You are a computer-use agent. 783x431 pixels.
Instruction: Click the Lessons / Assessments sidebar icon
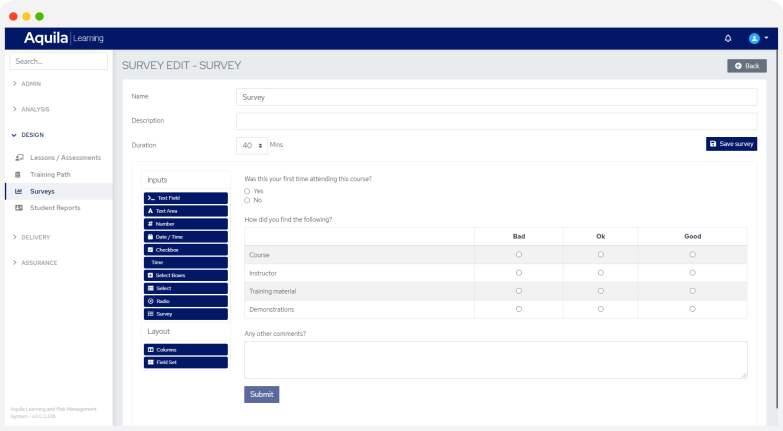pyautogui.click(x=19, y=158)
